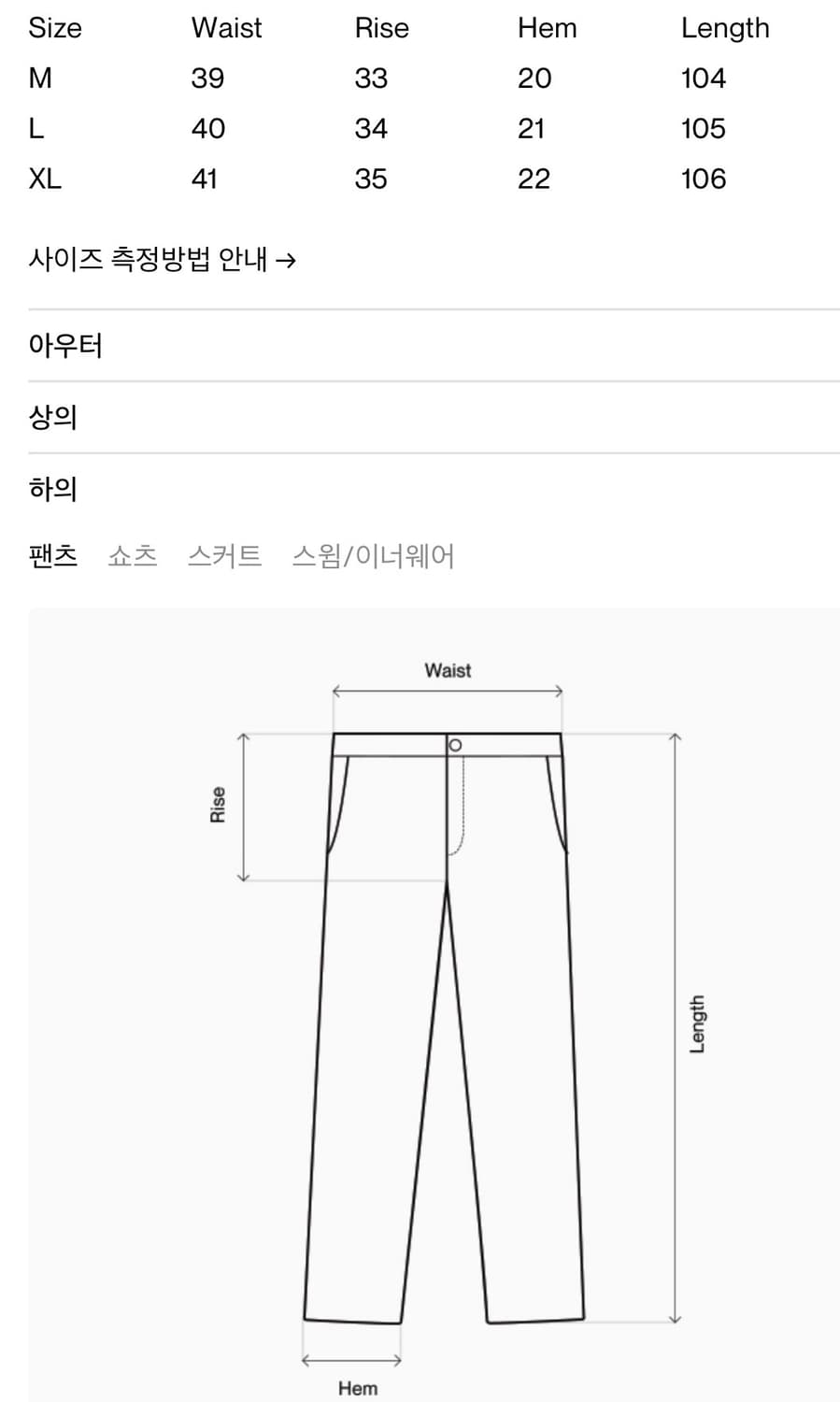Select the size M row
The width and height of the screenshot is (840, 1402).
tap(41, 78)
